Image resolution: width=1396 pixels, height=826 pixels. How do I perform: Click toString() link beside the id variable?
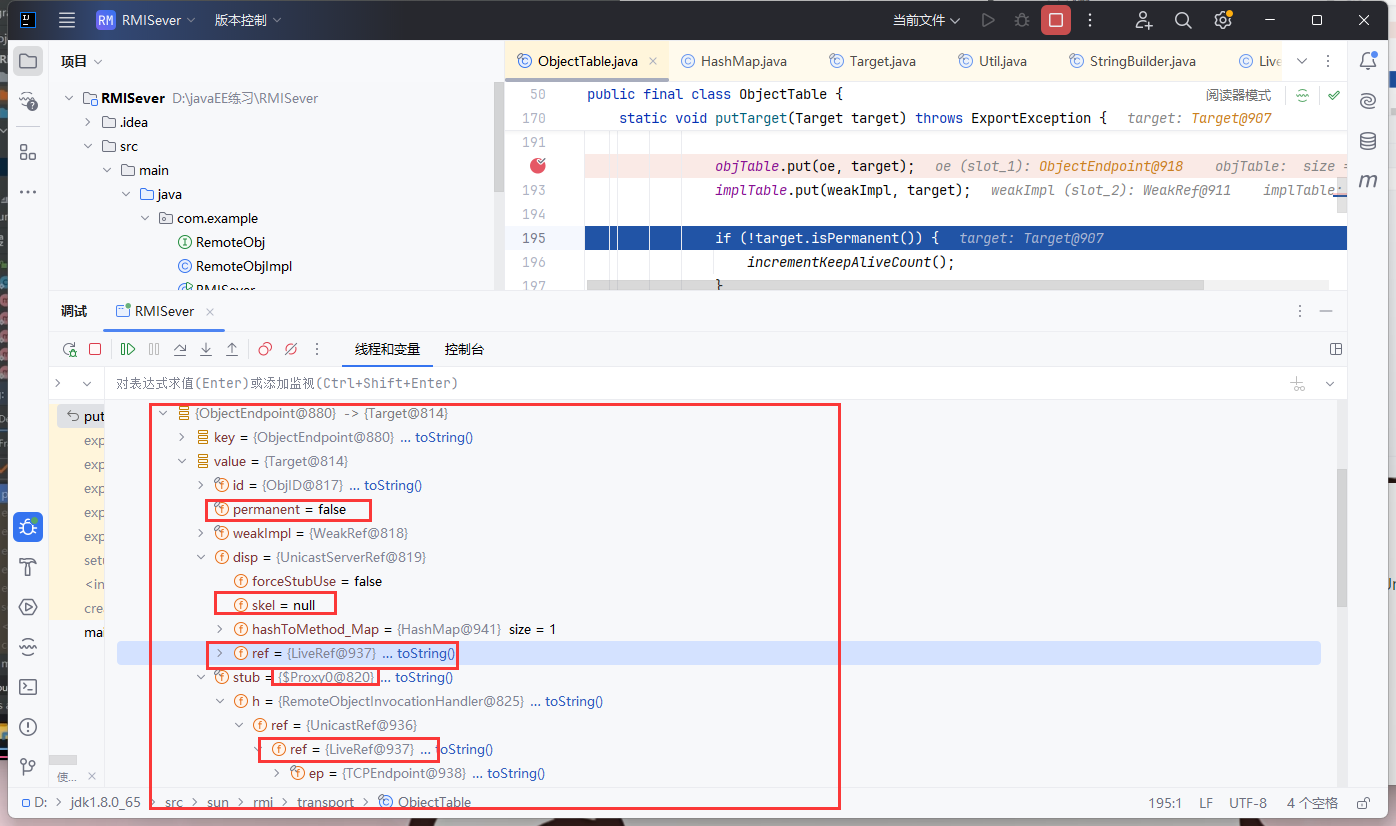[392, 485]
